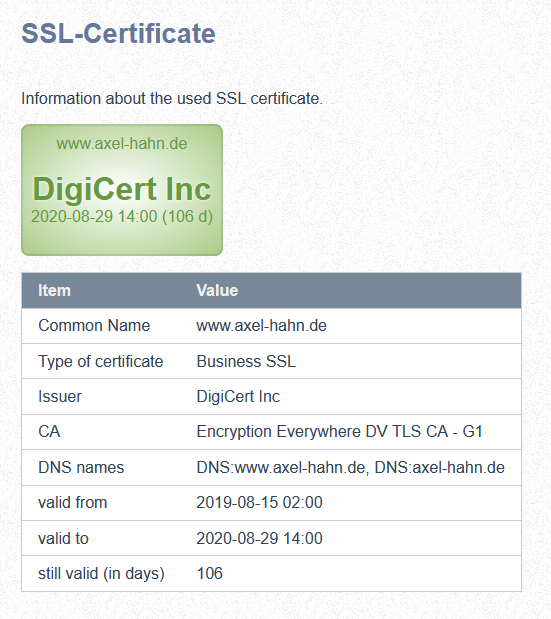Click the Issuer value 'DigiCert Inc' in table
551x619 pixels.
[238, 396]
